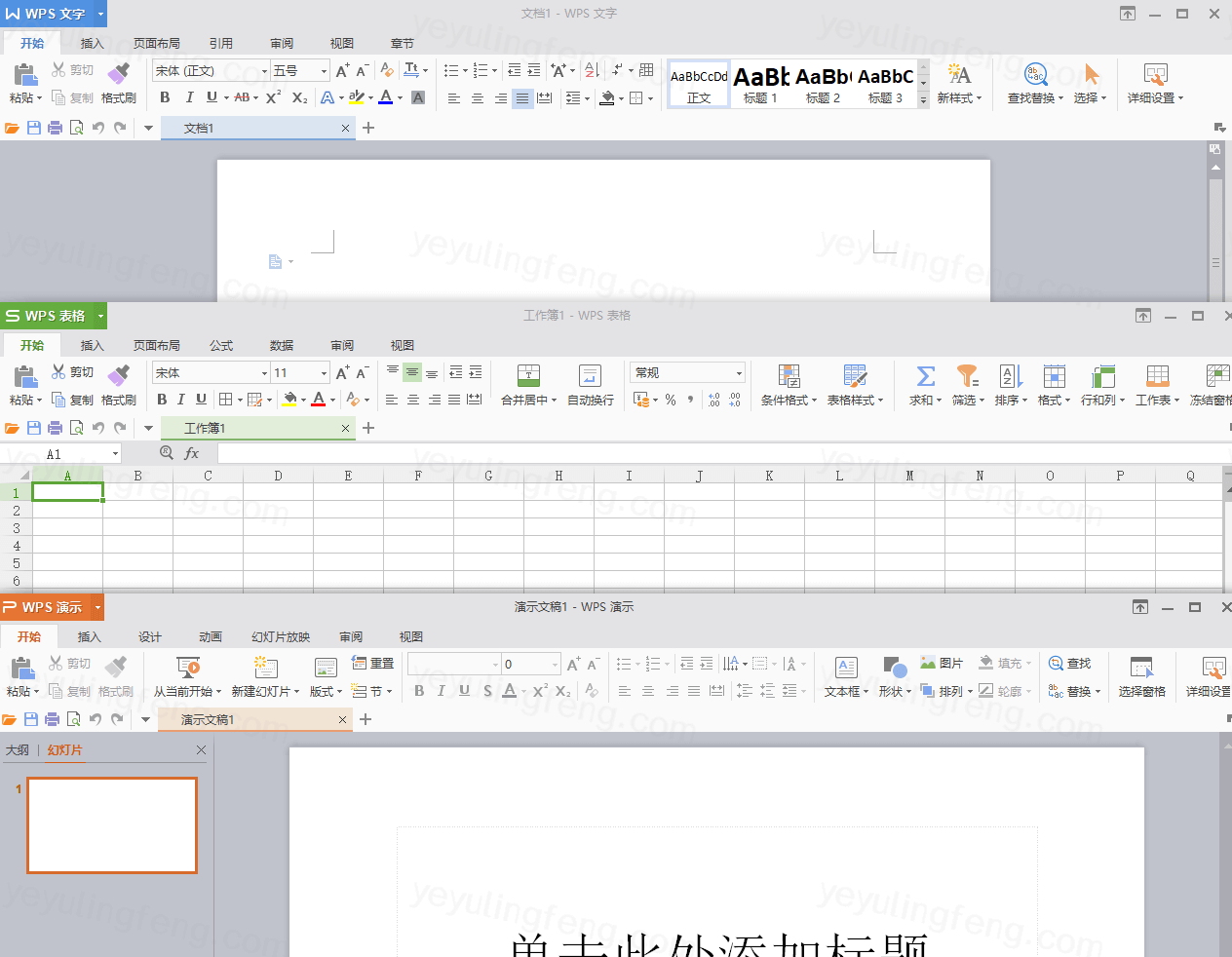Click Paste icon in WPS Writer ribbon
The image size is (1232, 957).
(24, 75)
